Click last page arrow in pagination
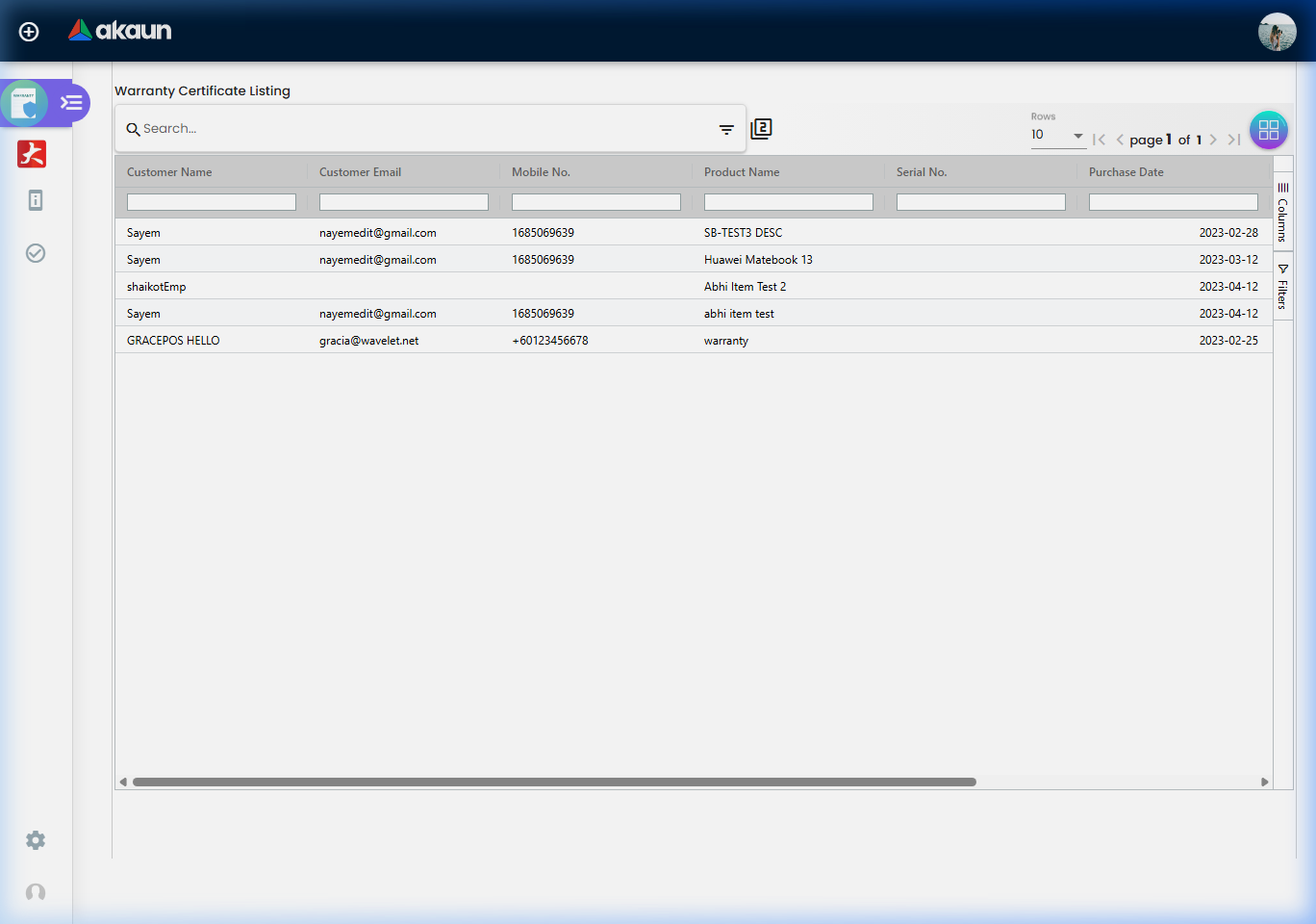The width and height of the screenshot is (1316, 924). pyautogui.click(x=1233, y=139)
